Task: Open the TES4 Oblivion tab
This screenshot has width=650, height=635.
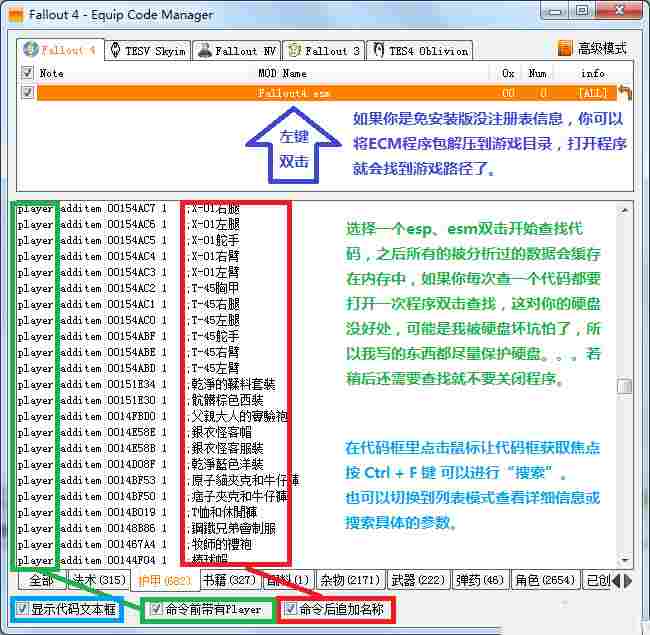Action: (x=420, y=51)
